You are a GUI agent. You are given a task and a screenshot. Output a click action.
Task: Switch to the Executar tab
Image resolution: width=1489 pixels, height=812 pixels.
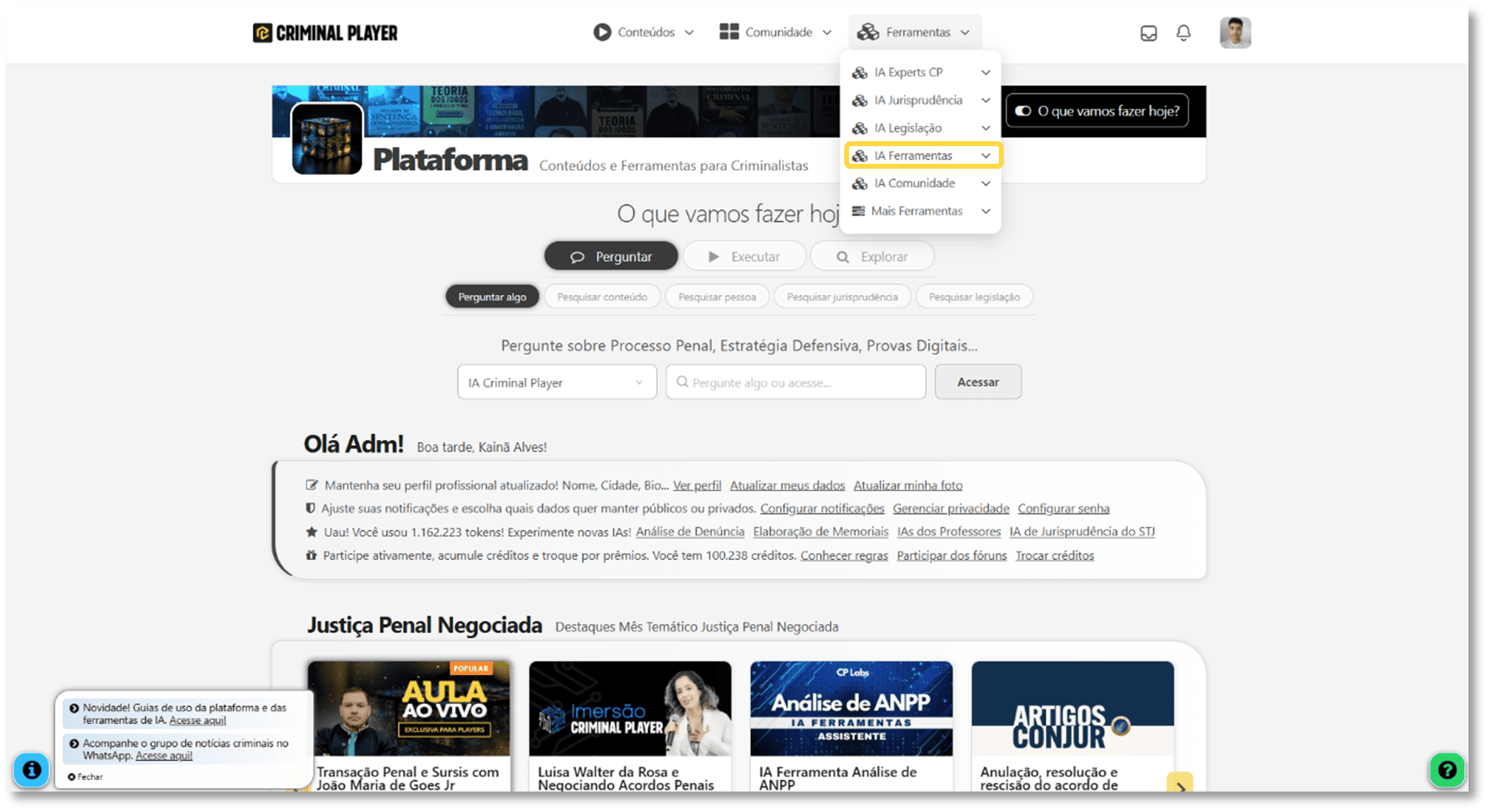[744, 256]
